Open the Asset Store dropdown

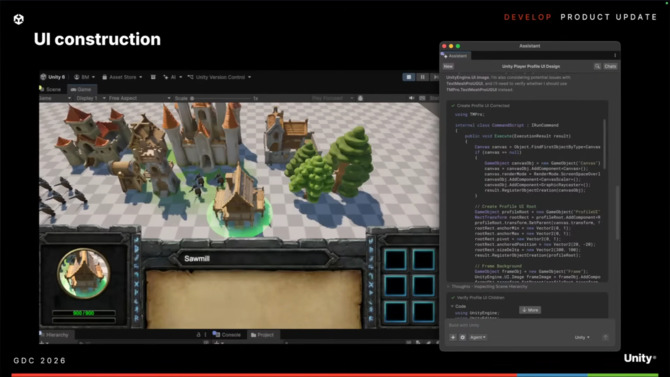pyautogui.click(x=122, y=77)
